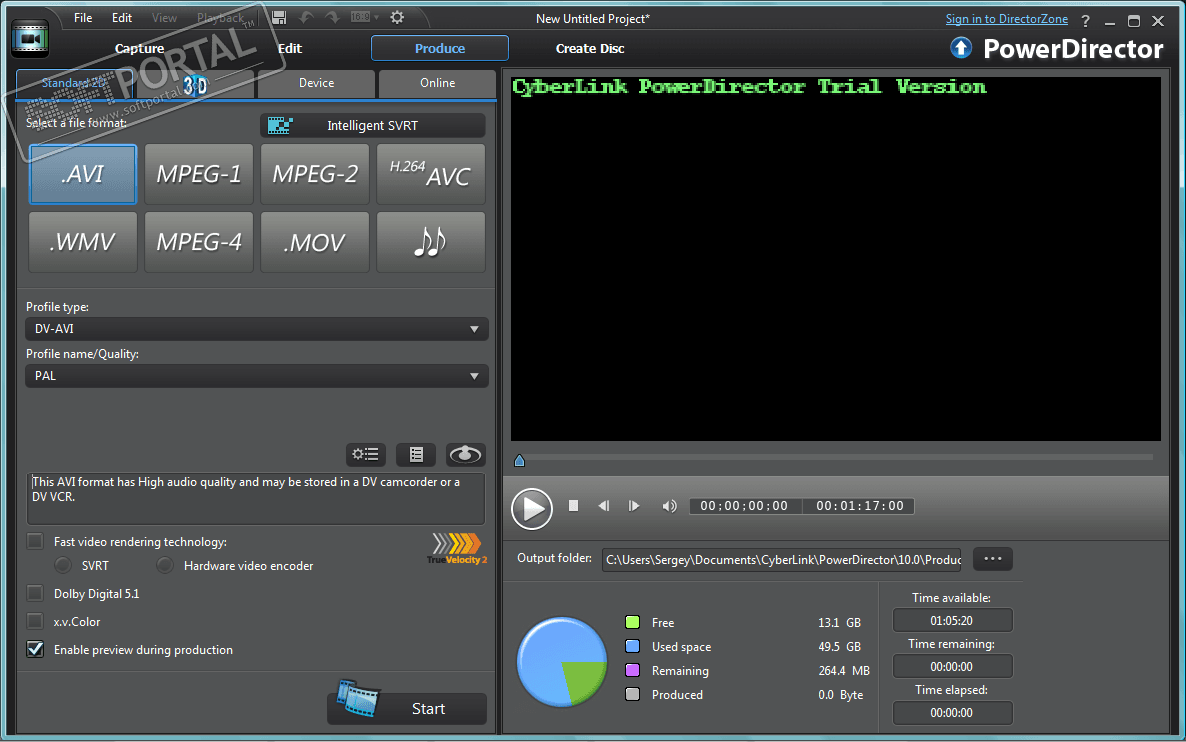This screenshot has width=1186, height=742.
Task: Click the AVI format description text box
Action: (256, 498)
